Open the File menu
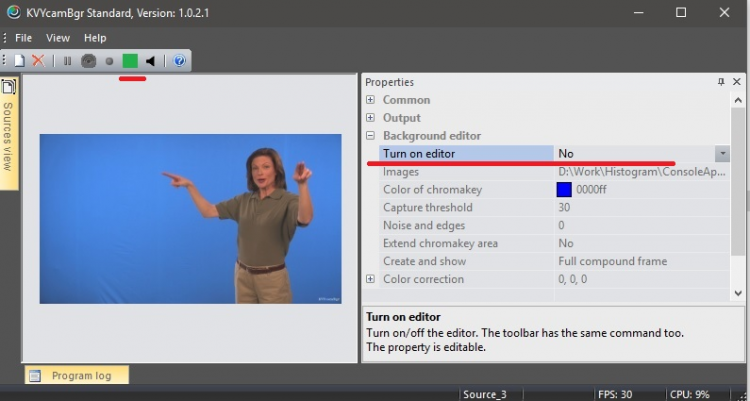 (x=23, y=38)
